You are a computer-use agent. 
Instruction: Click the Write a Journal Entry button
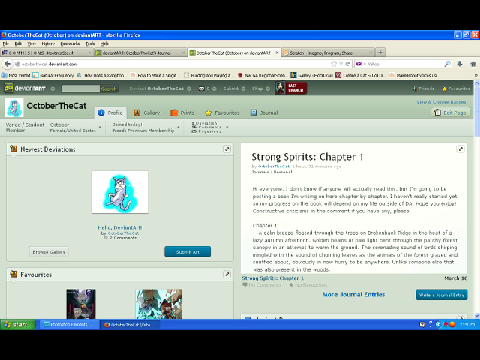point(441,295)
